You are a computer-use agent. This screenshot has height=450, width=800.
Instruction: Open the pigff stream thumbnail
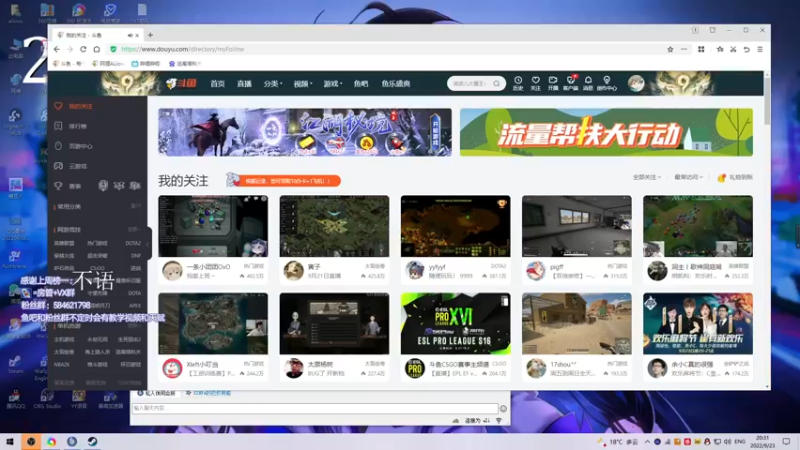click(x=577, y=226)
